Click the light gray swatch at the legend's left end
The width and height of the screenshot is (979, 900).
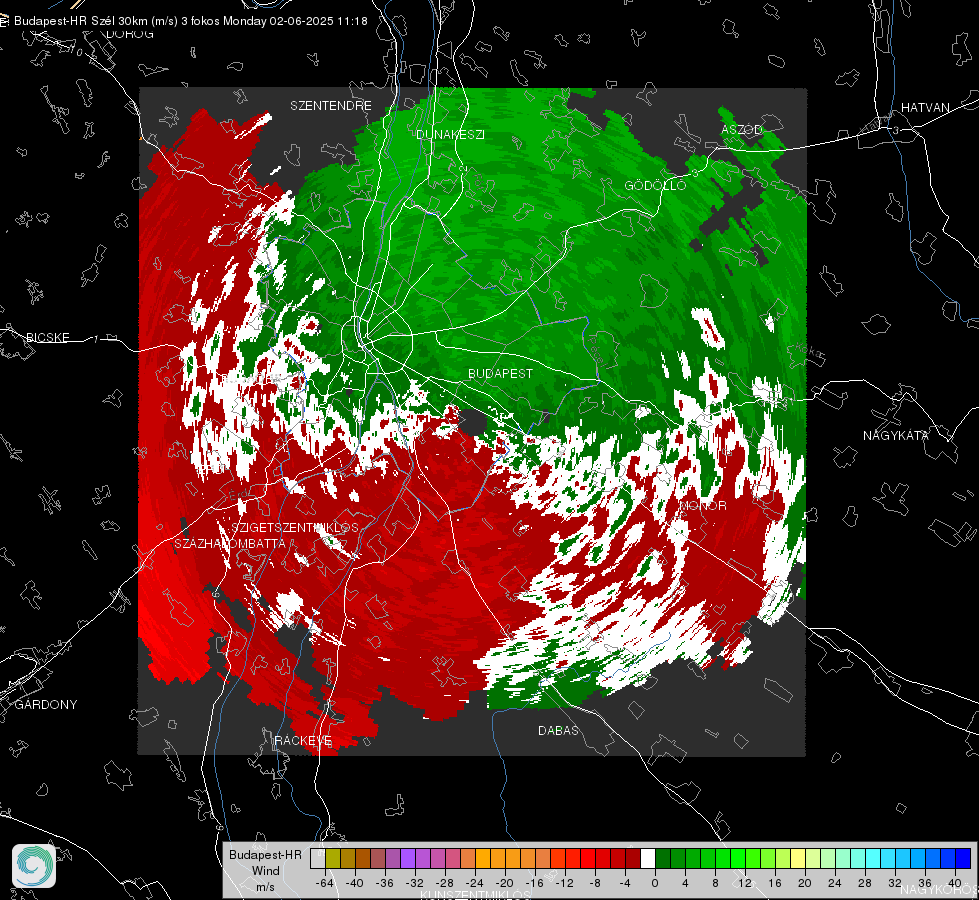tap(318, 858)
